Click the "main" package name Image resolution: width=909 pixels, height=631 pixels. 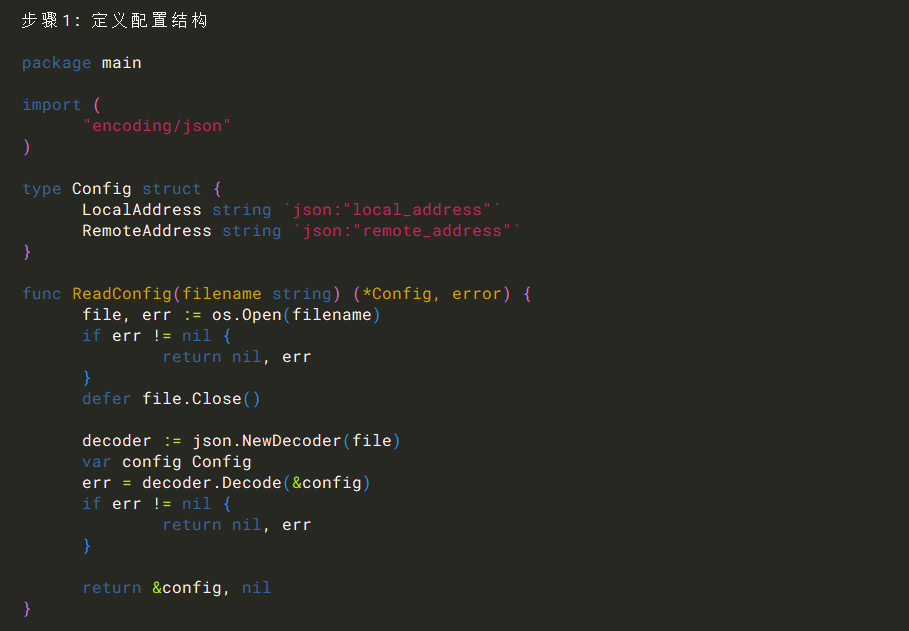click(x=121, y=63)
